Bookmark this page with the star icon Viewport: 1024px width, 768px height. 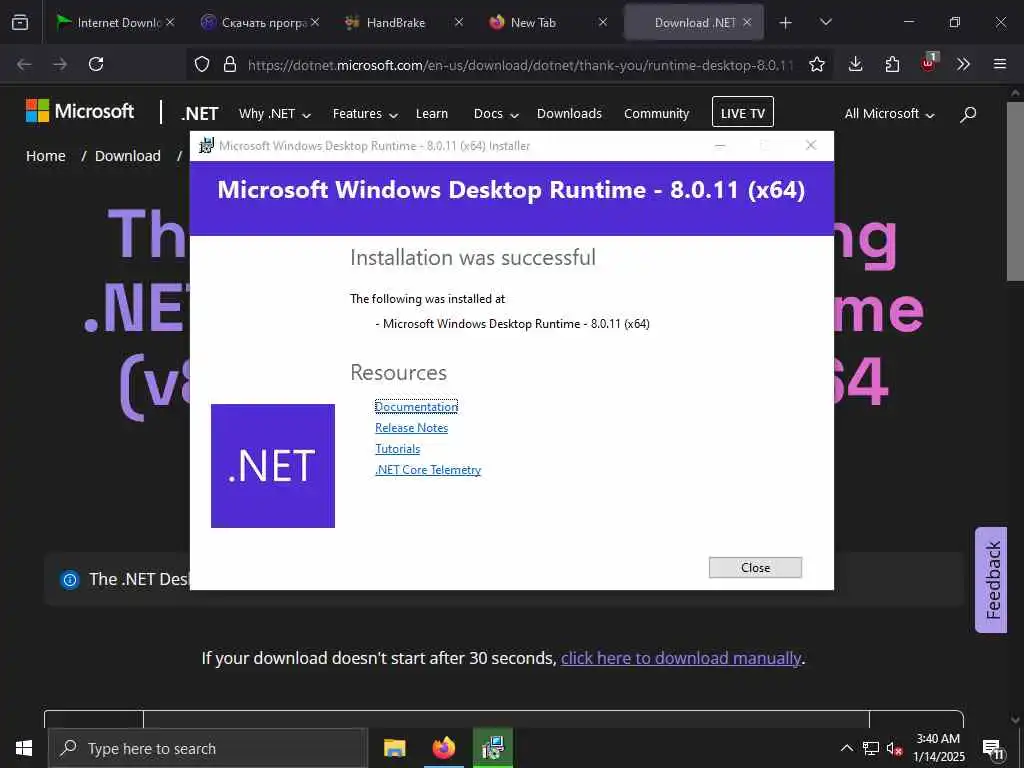pyautogui.click(x=816, y=64)
